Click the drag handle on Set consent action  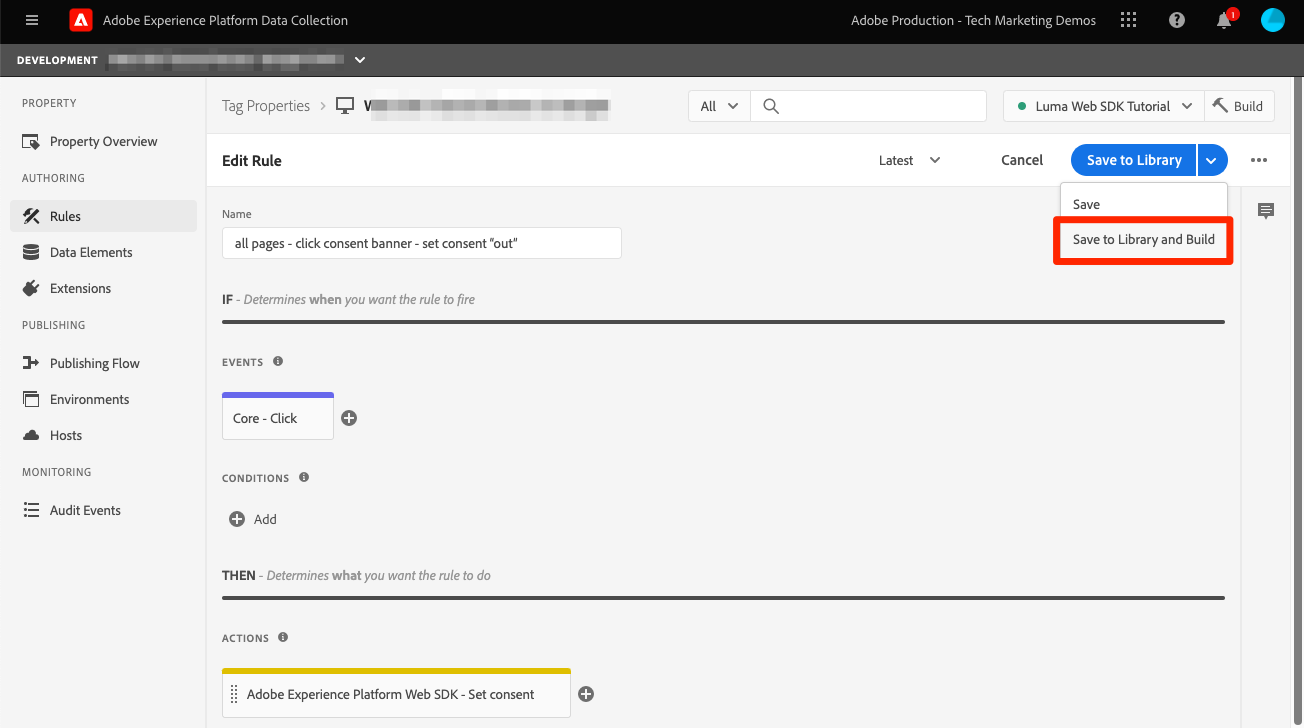(234, 694)
